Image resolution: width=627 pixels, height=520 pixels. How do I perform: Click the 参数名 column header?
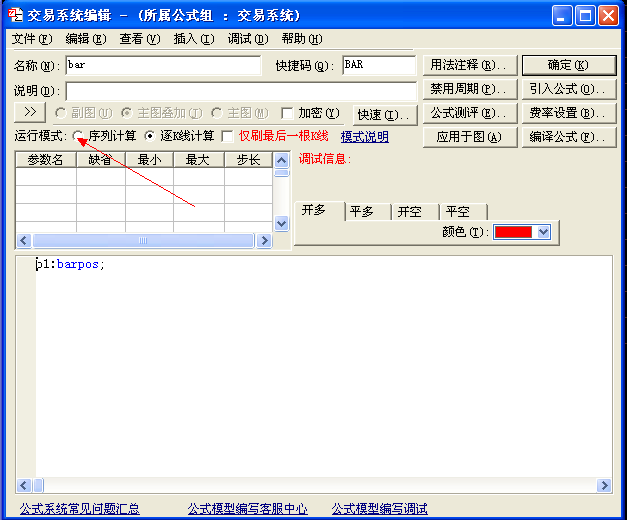pos(46,160)
